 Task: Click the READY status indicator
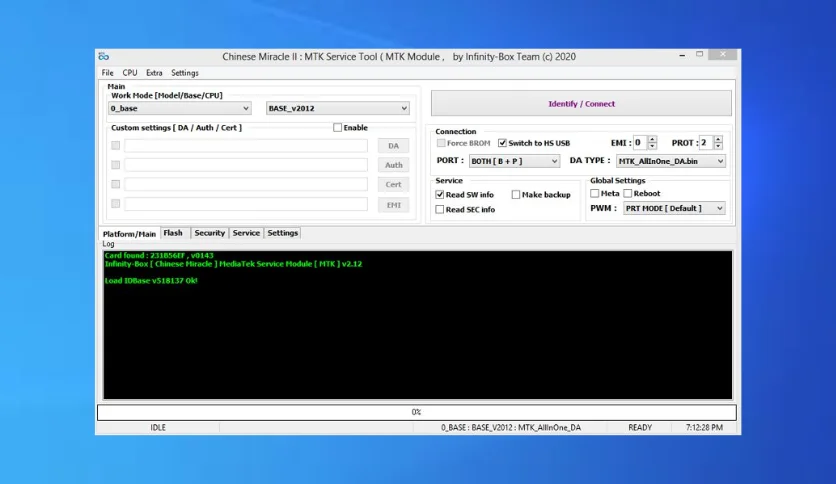pyautogui.click(x=640, y=427)
